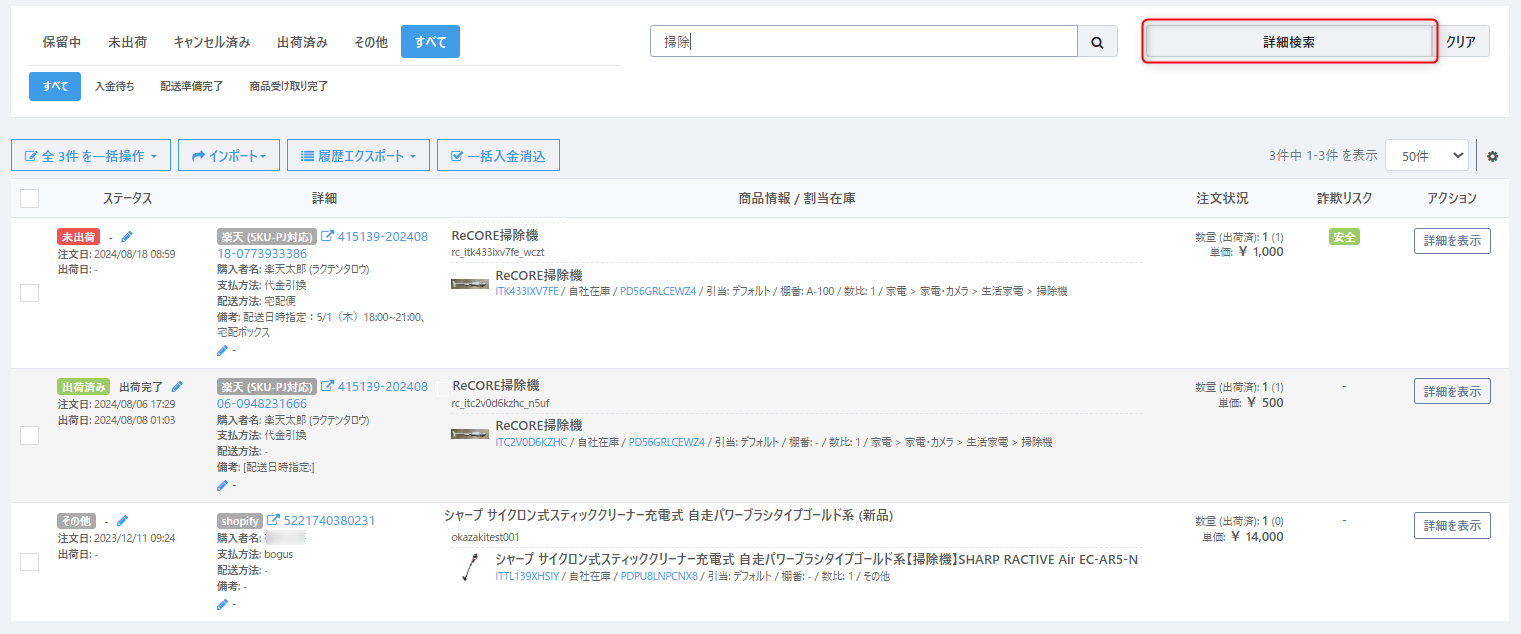Check the checkbox for the 未出荷 order row
The image size is (1521, 634).
[30, 293]
